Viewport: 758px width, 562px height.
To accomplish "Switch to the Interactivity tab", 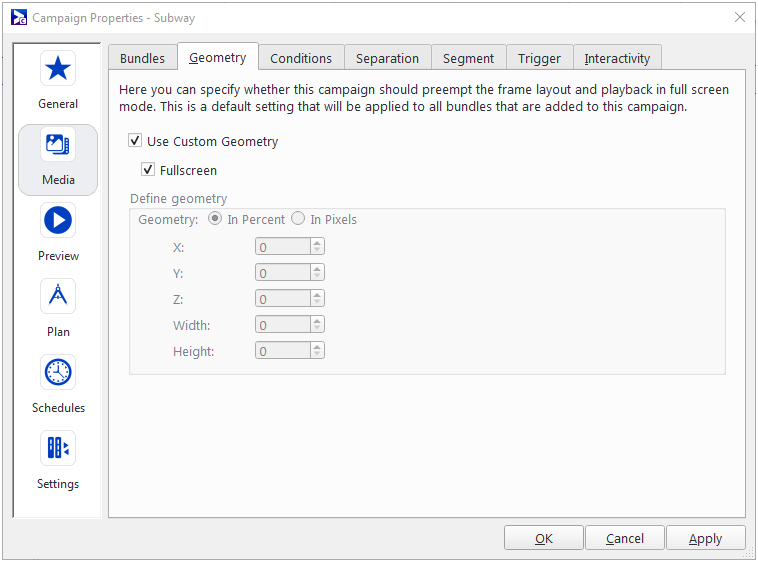I will click(x=617, y=58).
